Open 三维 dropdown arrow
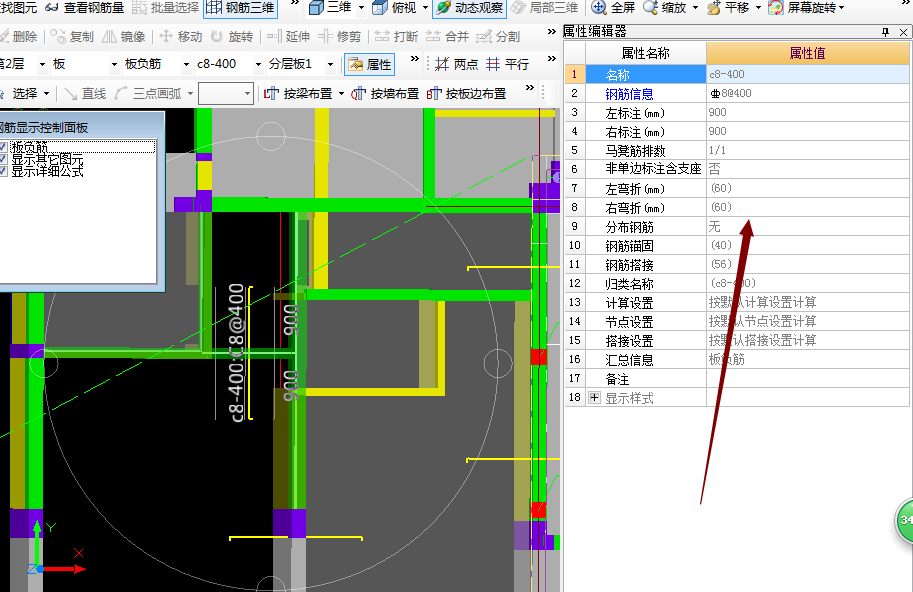The height and width of the screenshot is (592, 913). click(361, 8)
